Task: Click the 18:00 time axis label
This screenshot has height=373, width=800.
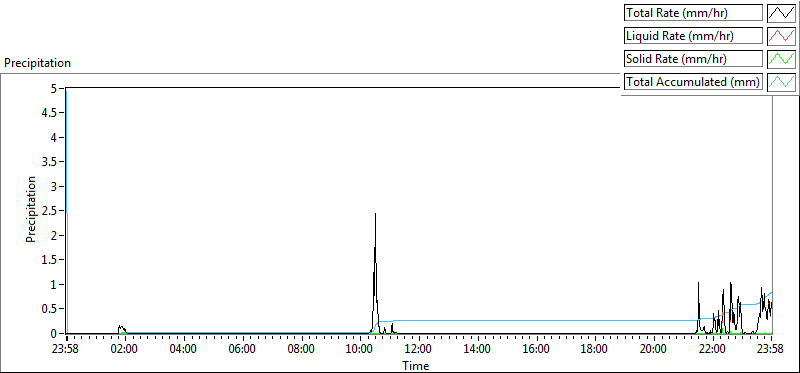Action: click(595, 350)
